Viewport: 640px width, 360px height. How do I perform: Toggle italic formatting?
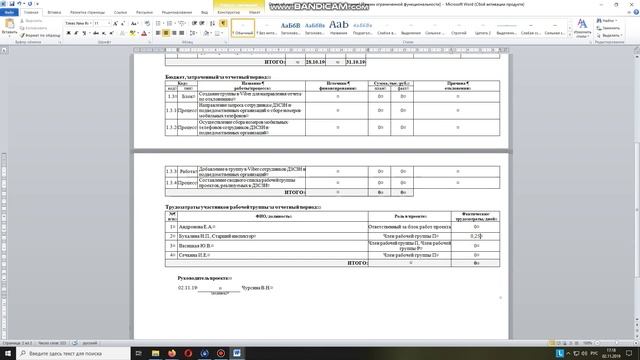[x=76, y=33]
